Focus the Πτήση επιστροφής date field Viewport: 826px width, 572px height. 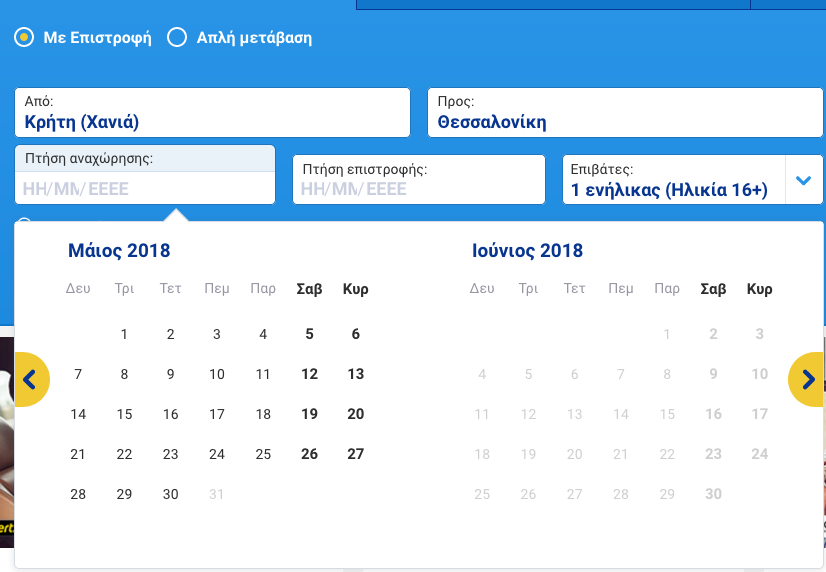click(419, 180)
